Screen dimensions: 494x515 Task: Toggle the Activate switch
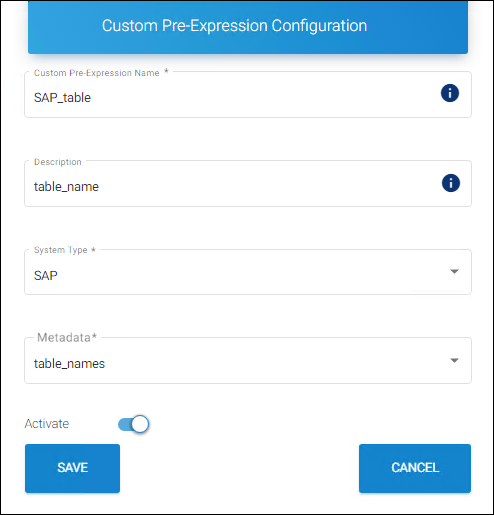[133, 424]
